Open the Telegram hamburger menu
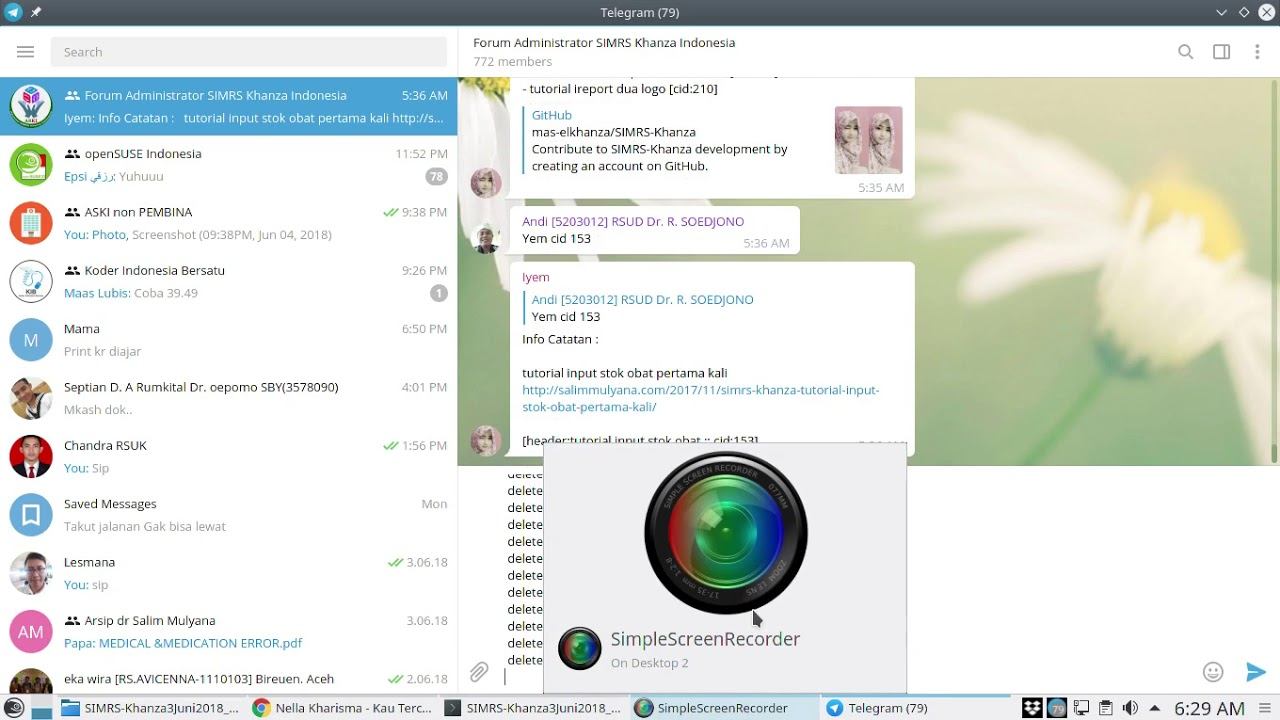The height and width of the screenshot is (720, 1280). (x=26, y=52)
